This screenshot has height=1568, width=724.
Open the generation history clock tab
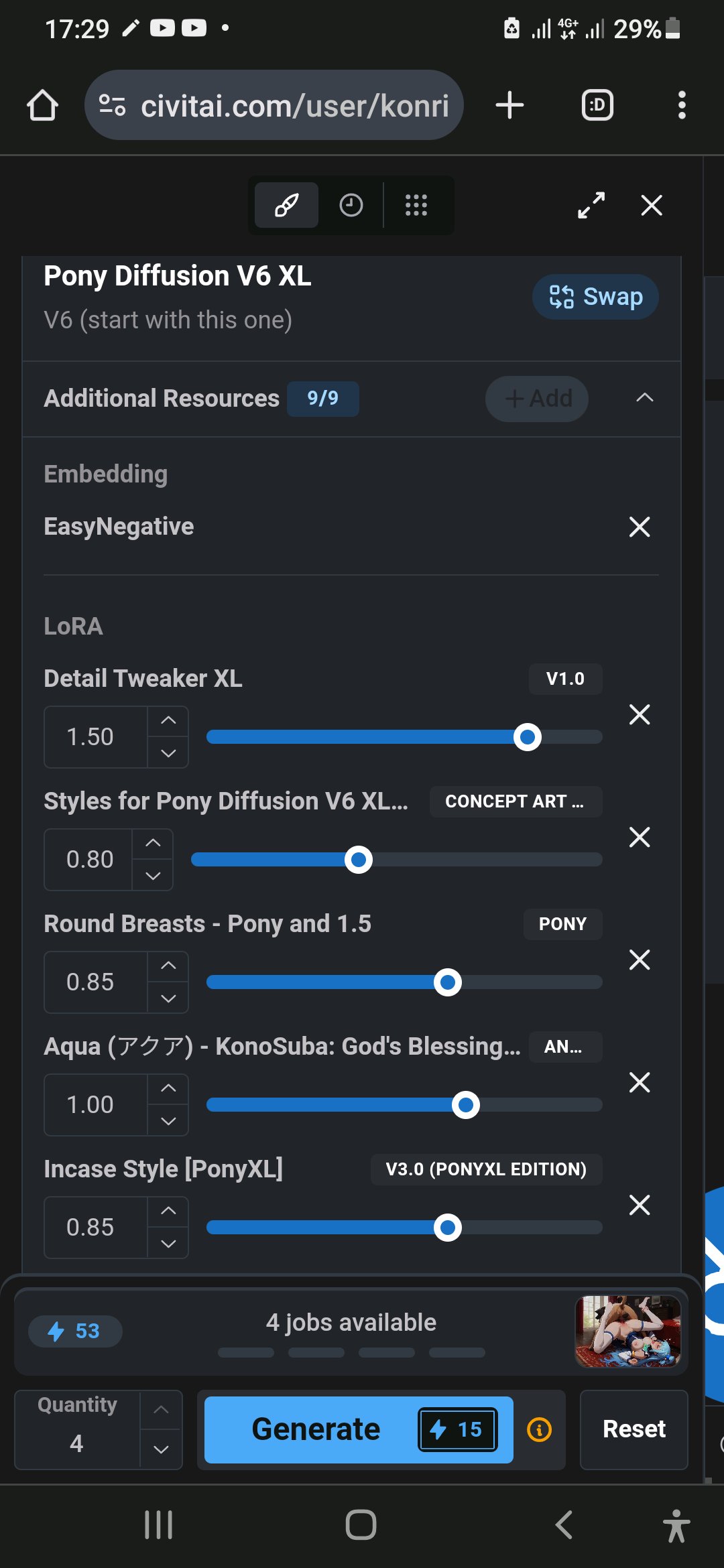point(351,205)
